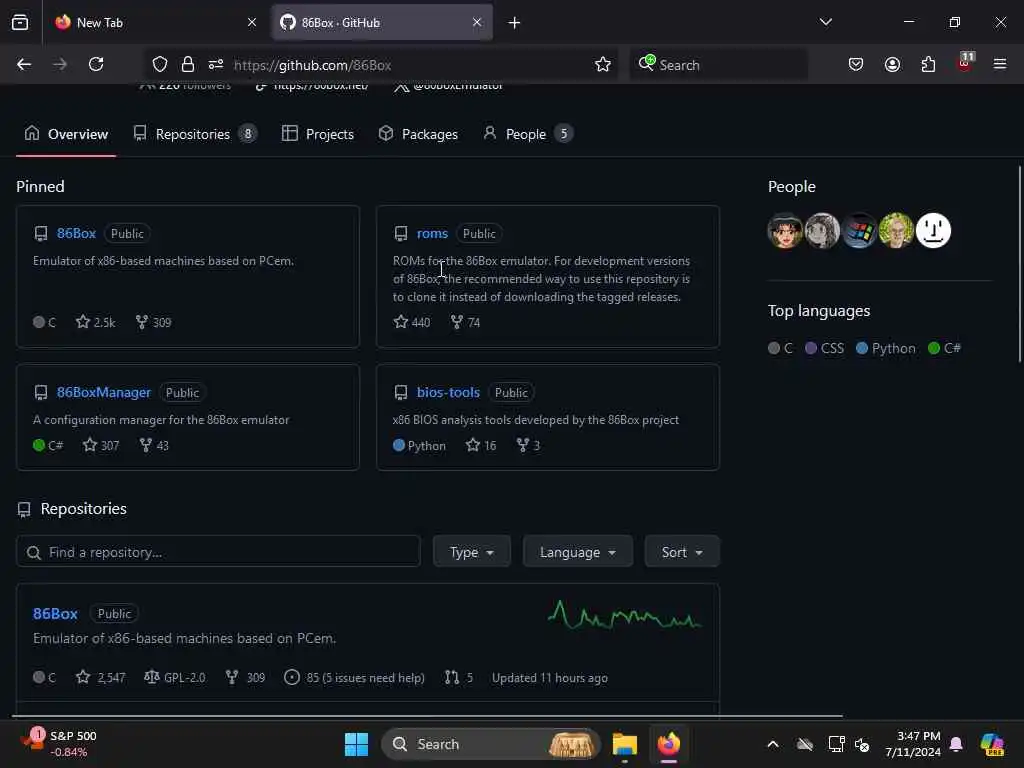The width and height of the screenshot is (1024, 768).
Task: Click the roms star count 440
Action: point(412,322)
